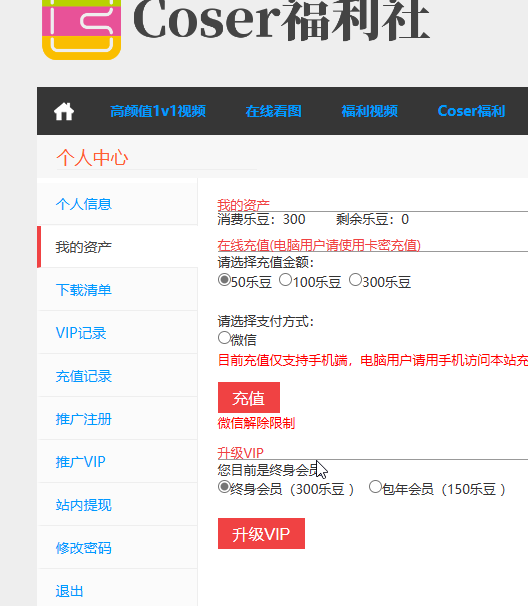The width and height of the screenshot is (528, 606).
Task: Open the 福利视频 menu item
Action: click(369, 111)
